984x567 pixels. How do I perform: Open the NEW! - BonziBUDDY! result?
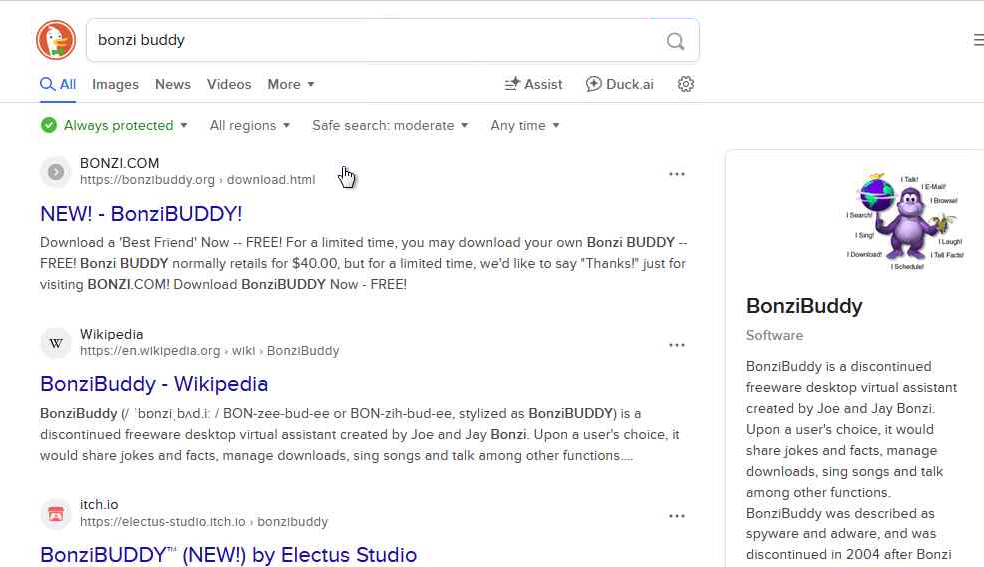(x=141, y=214)
